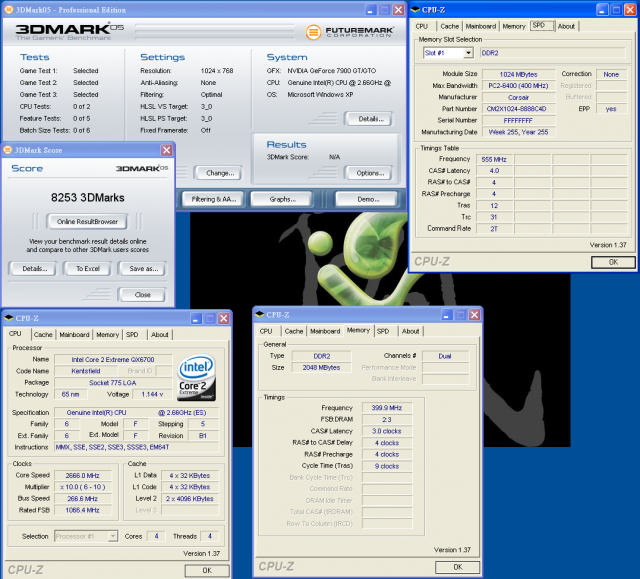Click the CPU-Z SPD window title icon
The image size is (640, 579).
(415, 9)
